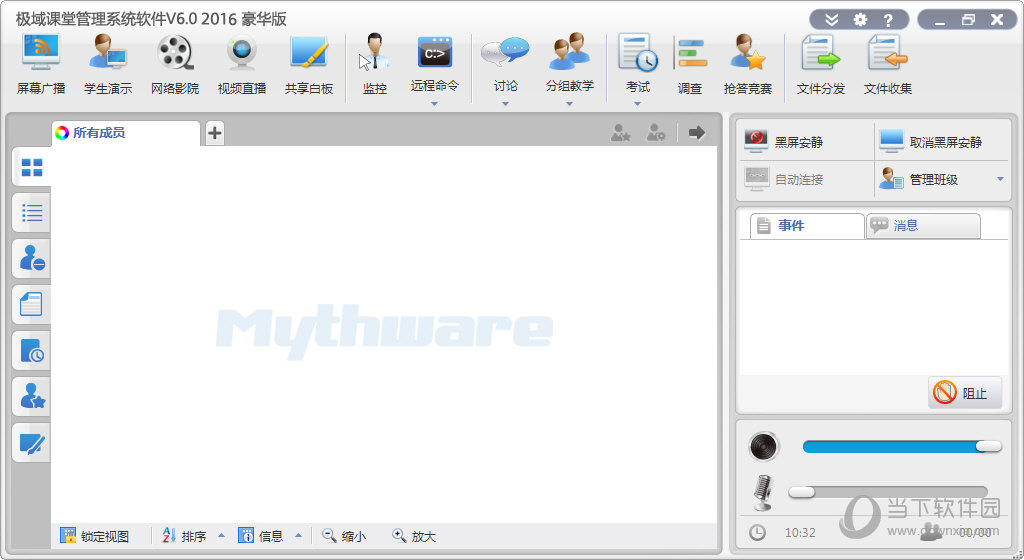Select the All Members (所有成员) tab
This screenshot has width=1024, height=560.
click(x=126, y=133)
